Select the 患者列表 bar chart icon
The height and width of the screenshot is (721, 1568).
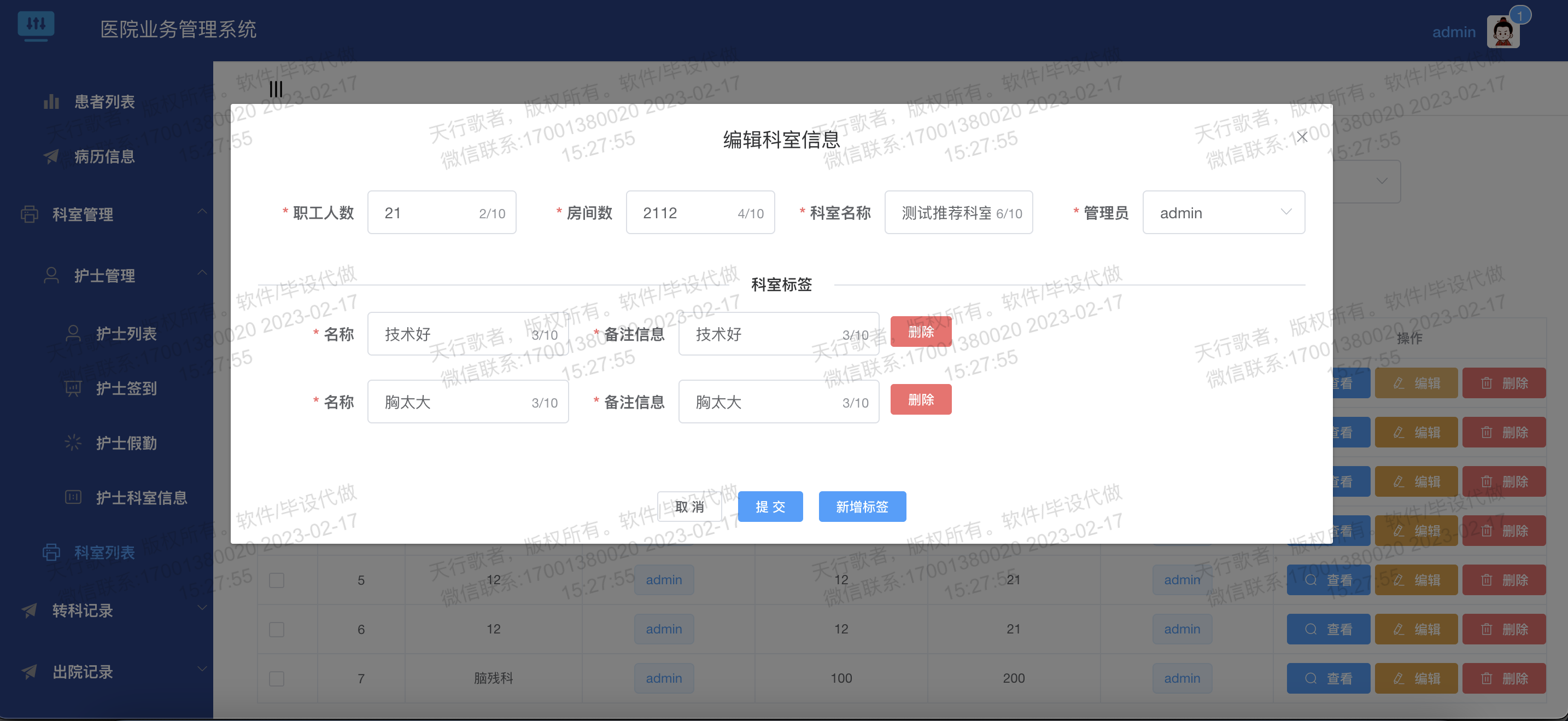[51, 101]
